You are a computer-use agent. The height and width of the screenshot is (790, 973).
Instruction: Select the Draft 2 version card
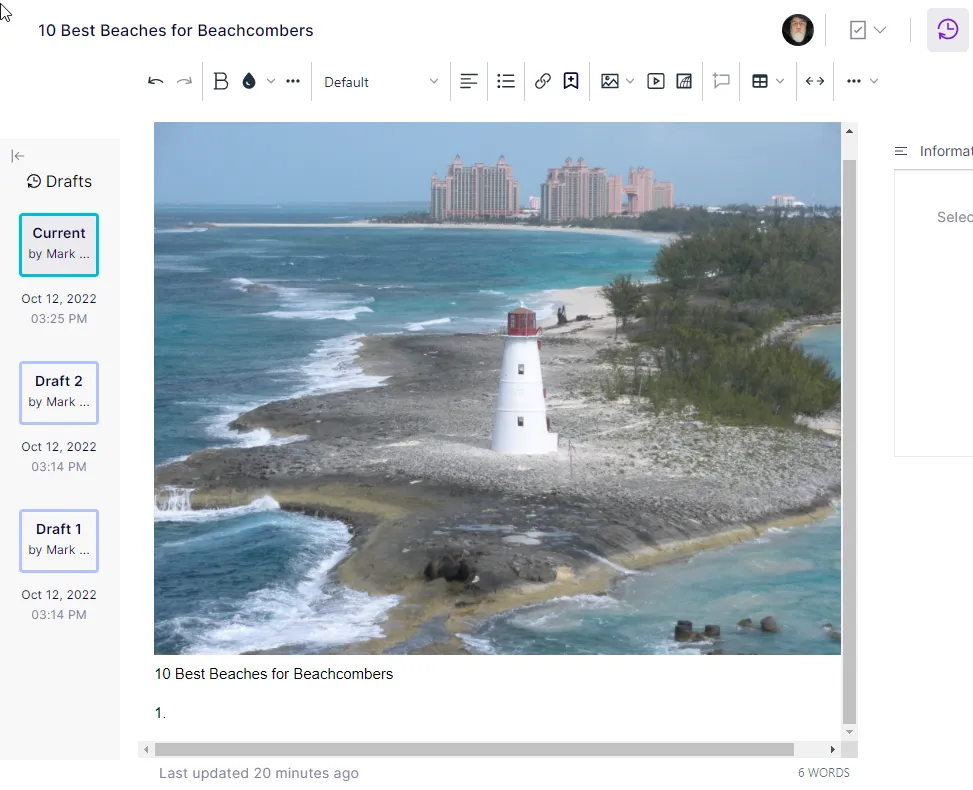point(59,393)
